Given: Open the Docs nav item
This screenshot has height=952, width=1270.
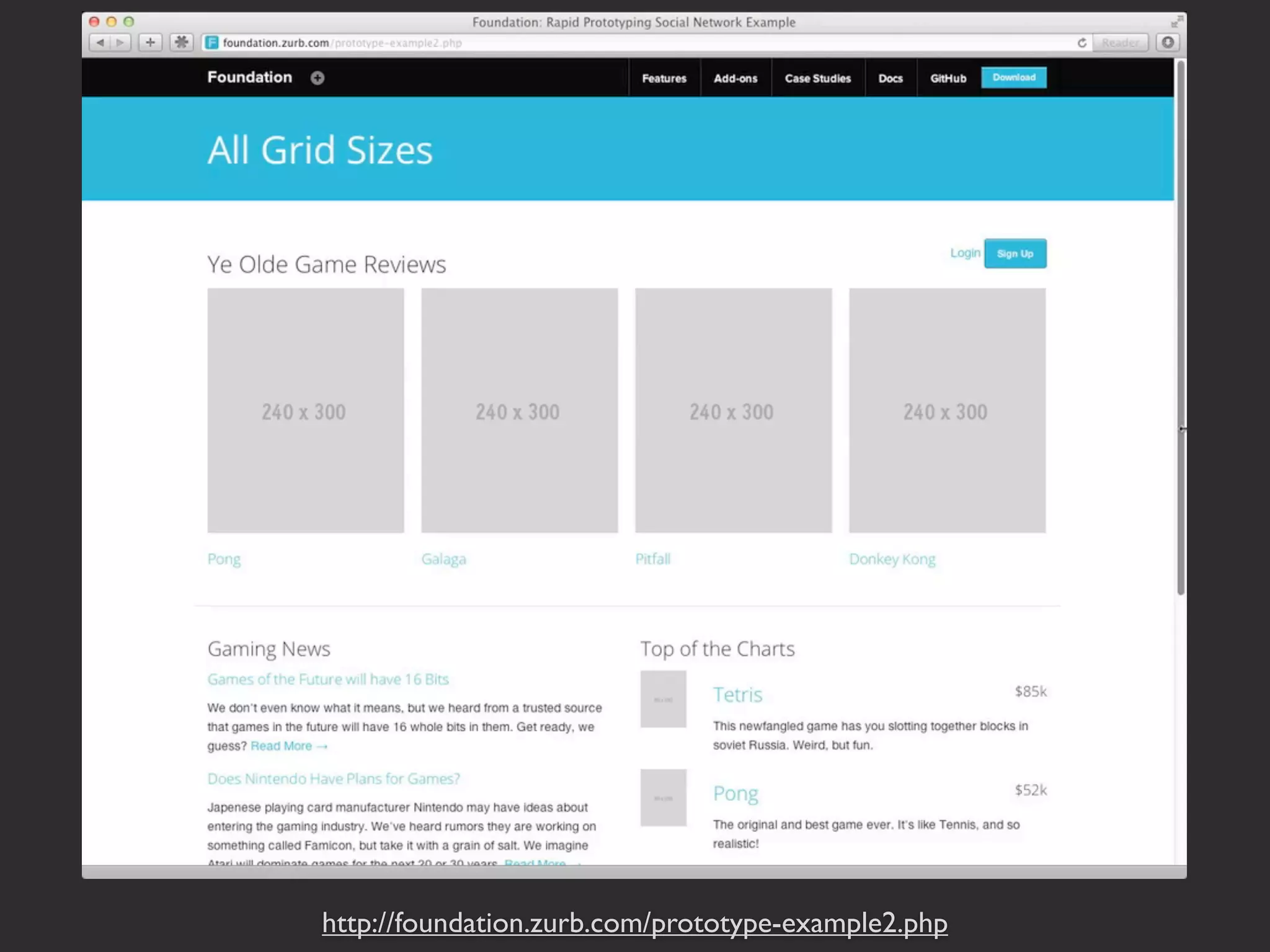Looking at the screenshot, I should pos(890,79).
